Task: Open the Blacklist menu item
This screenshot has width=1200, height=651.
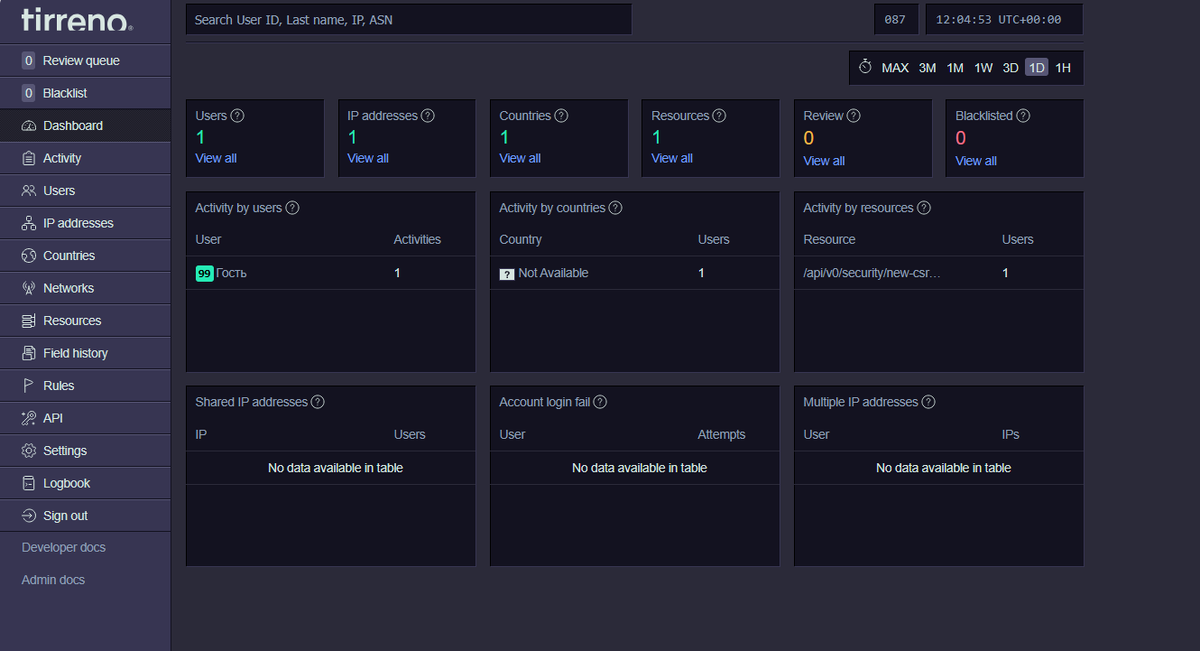Action: pos(85,93)
